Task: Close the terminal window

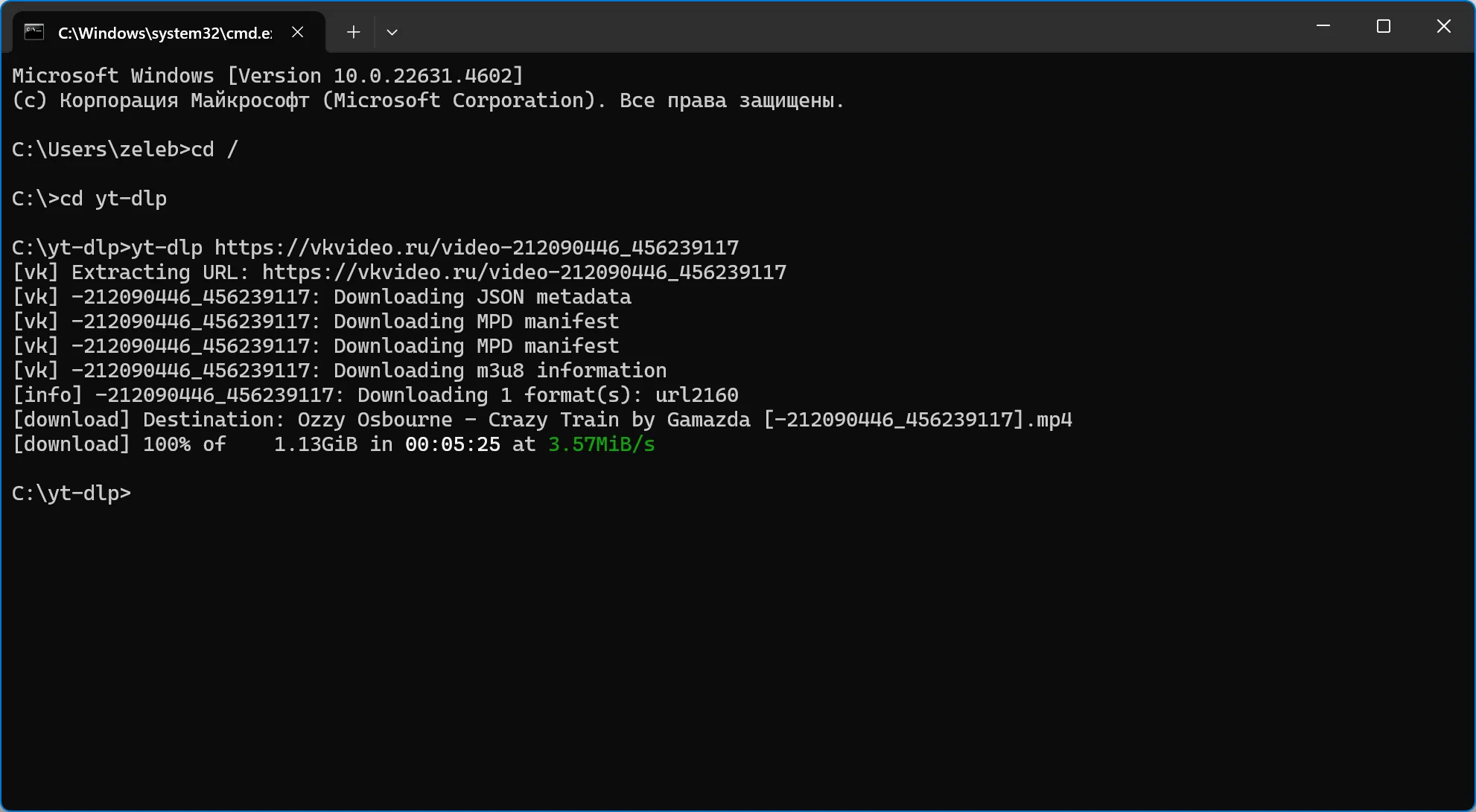Action: [x=1444, y=26]
